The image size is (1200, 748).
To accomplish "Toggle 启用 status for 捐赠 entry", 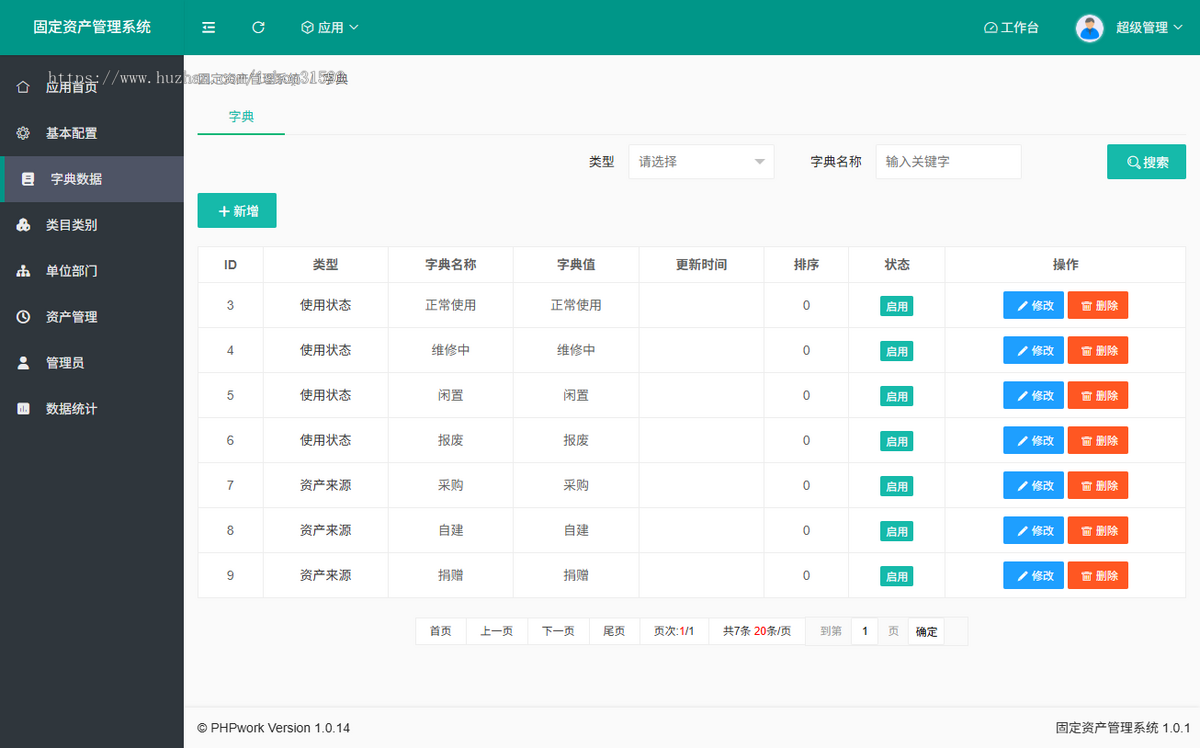I will 896,575.
